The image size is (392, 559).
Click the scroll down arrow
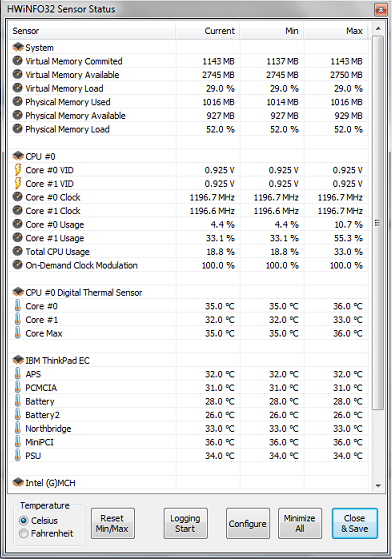point(378,486)
